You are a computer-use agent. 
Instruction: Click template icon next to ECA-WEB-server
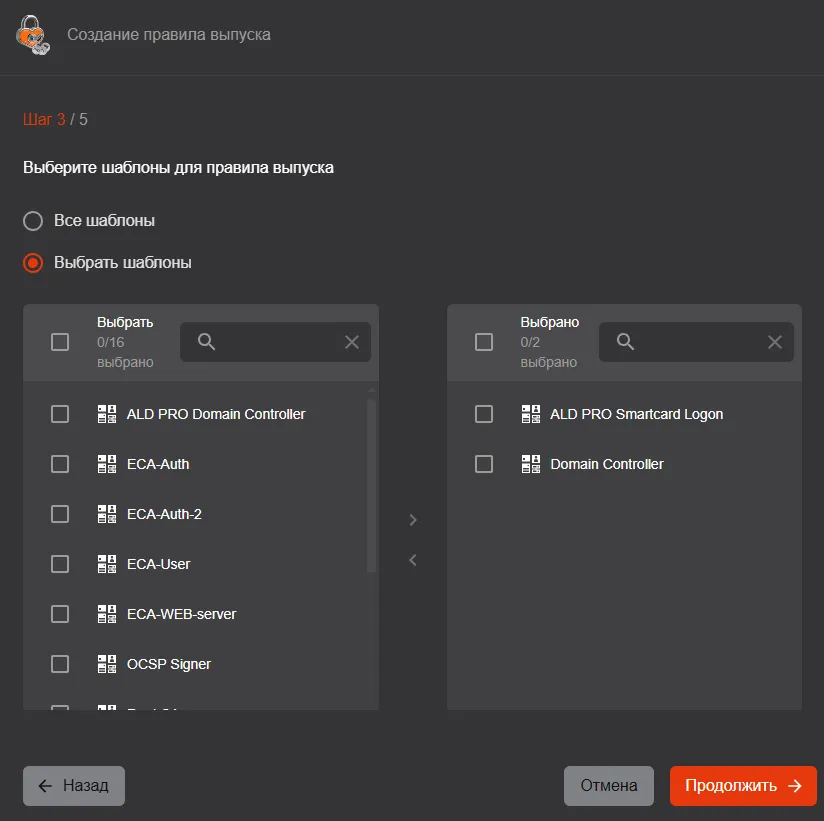pyautogui.click(x=107, y=614)
